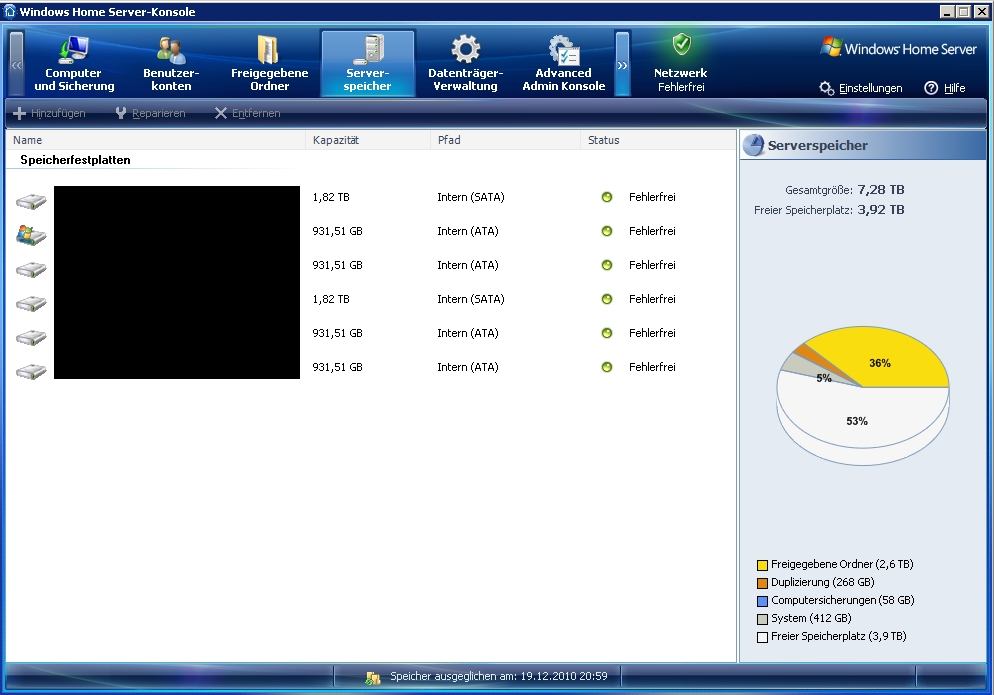Open the Freigegebene Ordner tab
The width and height of the screenshot is (994, 695).
pos(269,63)
